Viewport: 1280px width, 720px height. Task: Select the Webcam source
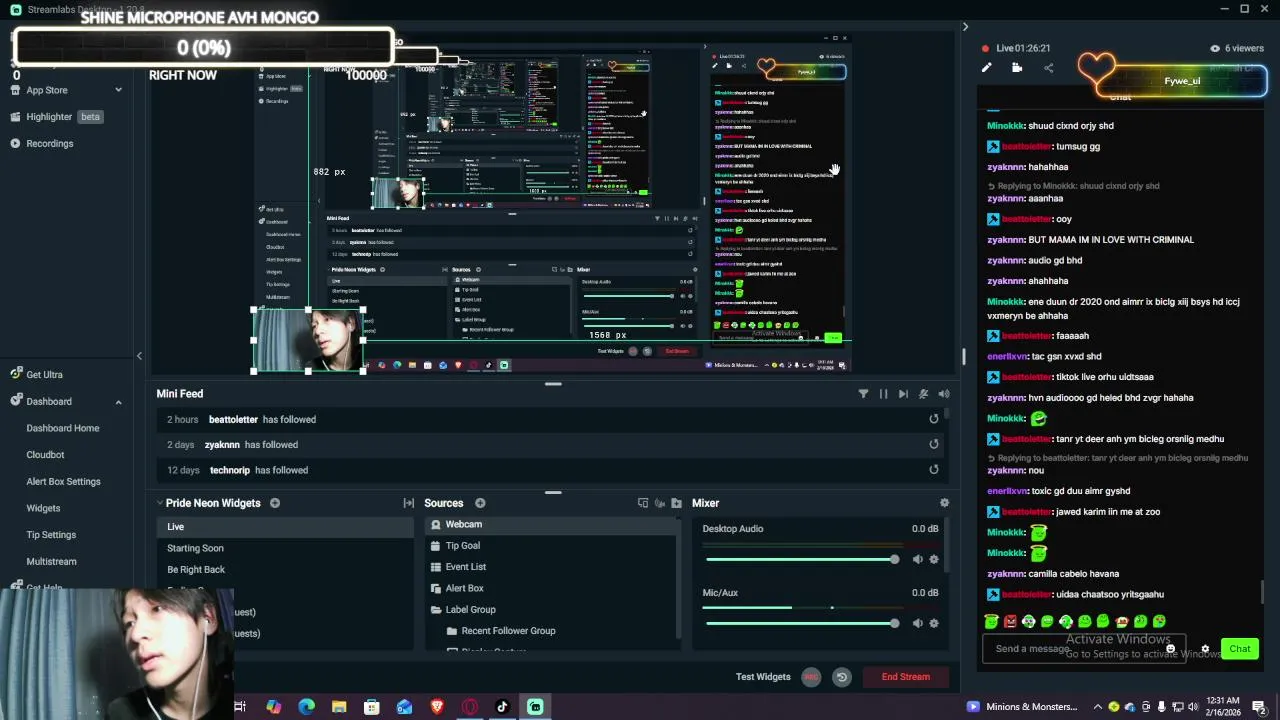click(x=550, y=524)
